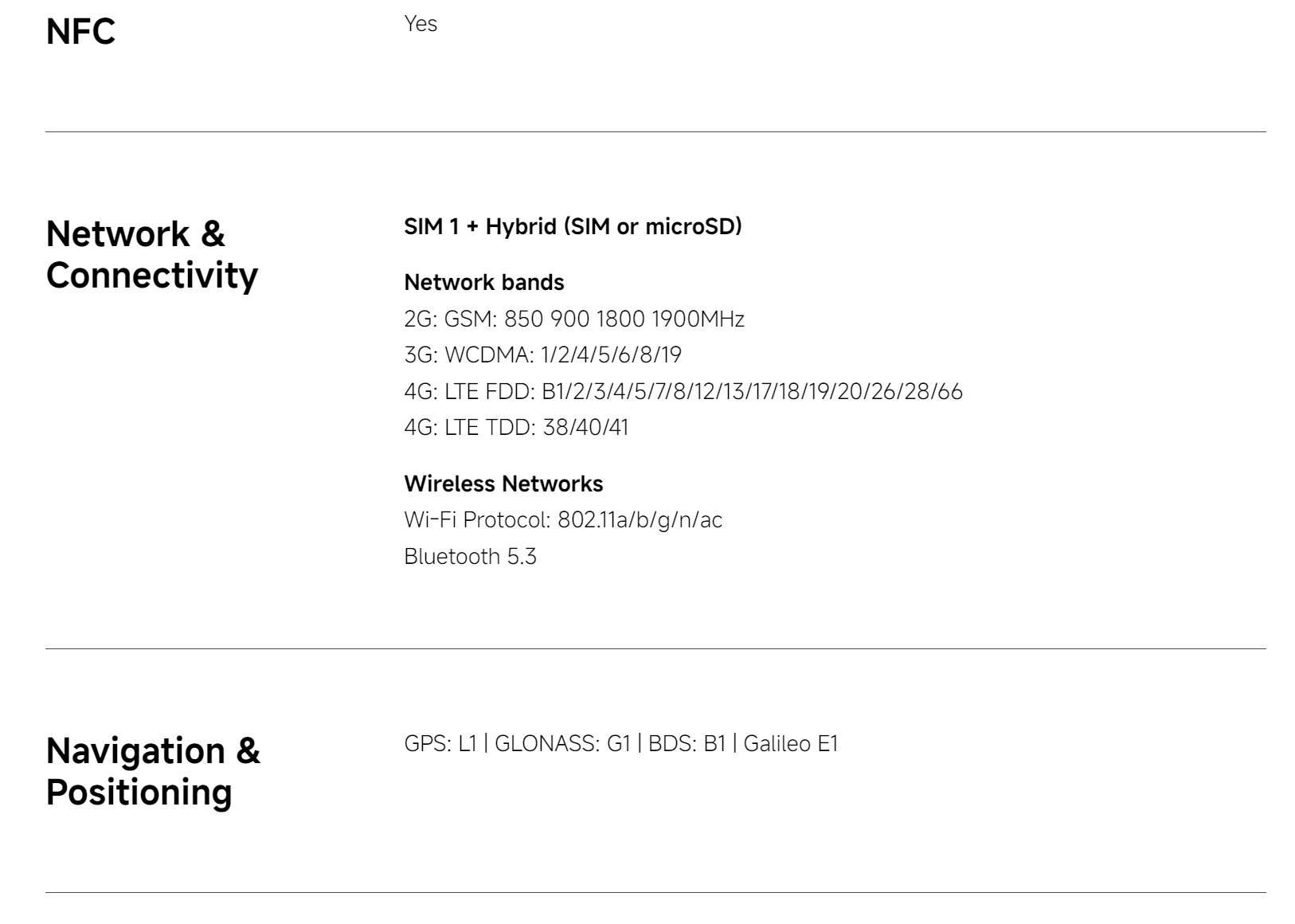Click the 4G LTE TDD bands line
Screen dimensions: 1295x924
pos(516,428)
